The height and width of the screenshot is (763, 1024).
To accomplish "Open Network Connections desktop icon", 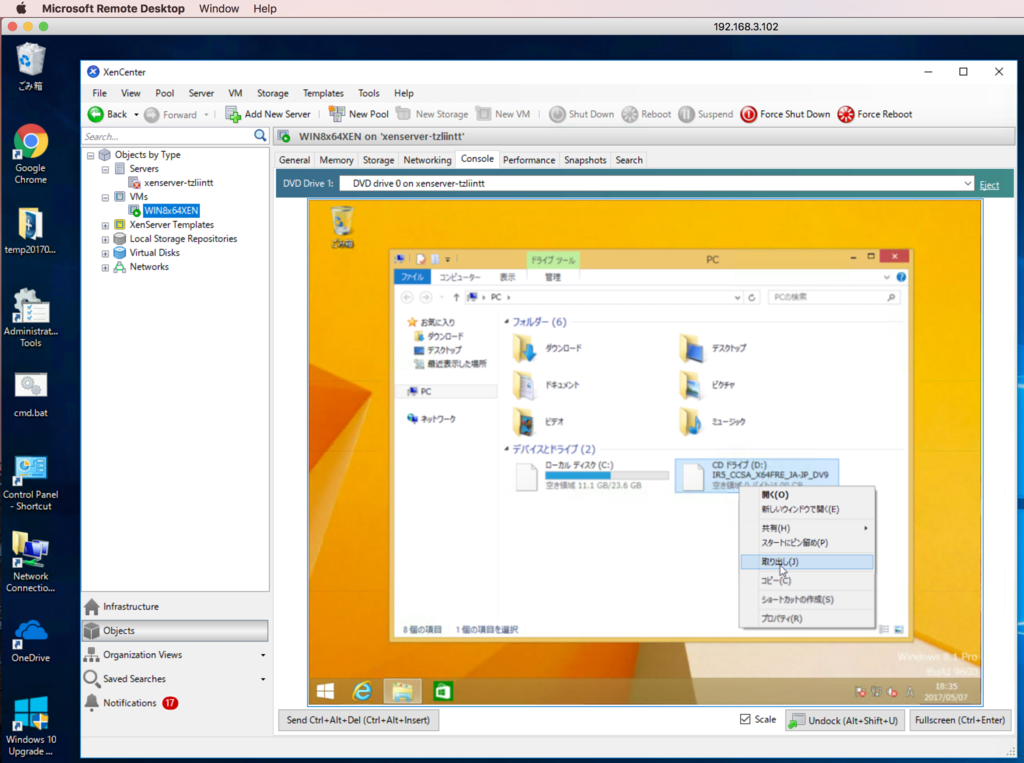I will [30, 562].
